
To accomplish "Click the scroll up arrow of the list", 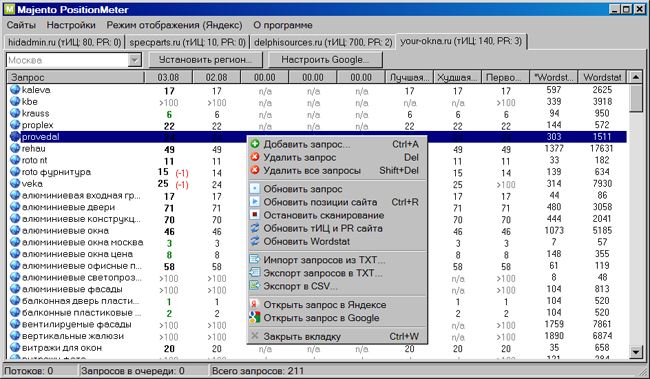I will 636,77.
